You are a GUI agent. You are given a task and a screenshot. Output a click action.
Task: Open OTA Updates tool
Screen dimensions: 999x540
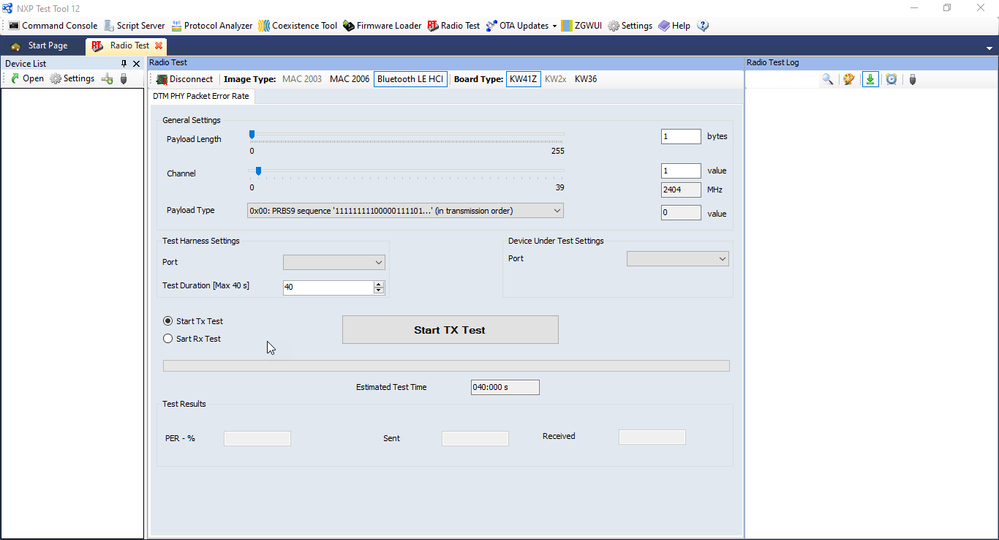coord(517,25)
